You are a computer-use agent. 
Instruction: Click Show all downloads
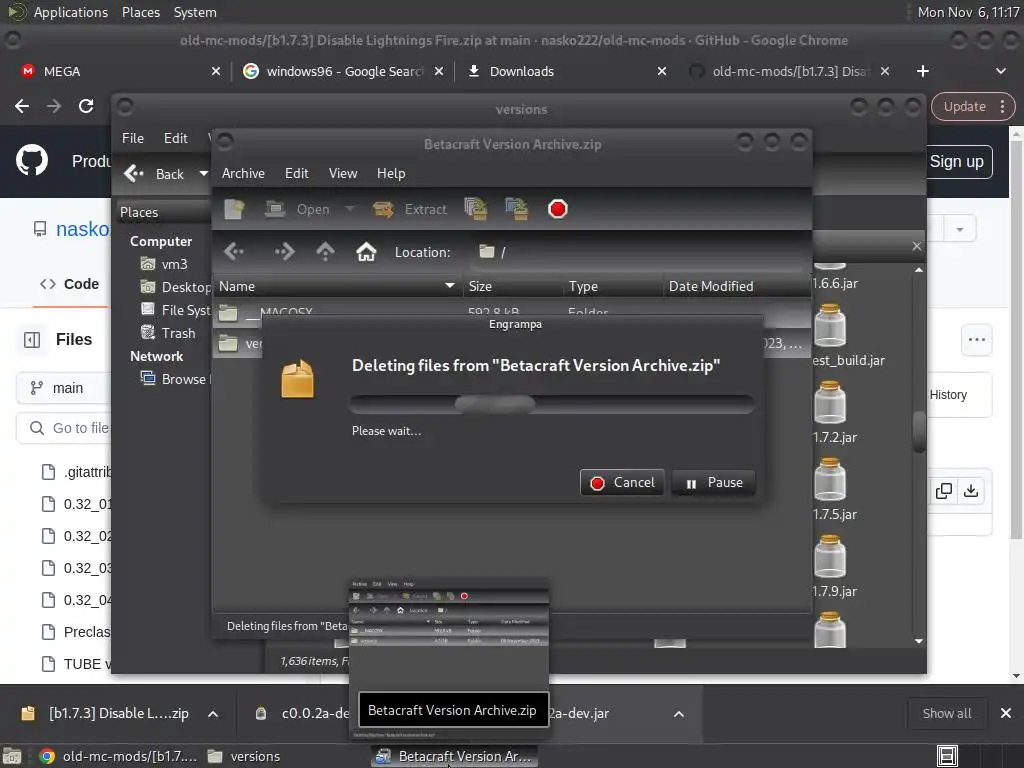(947, 713)
